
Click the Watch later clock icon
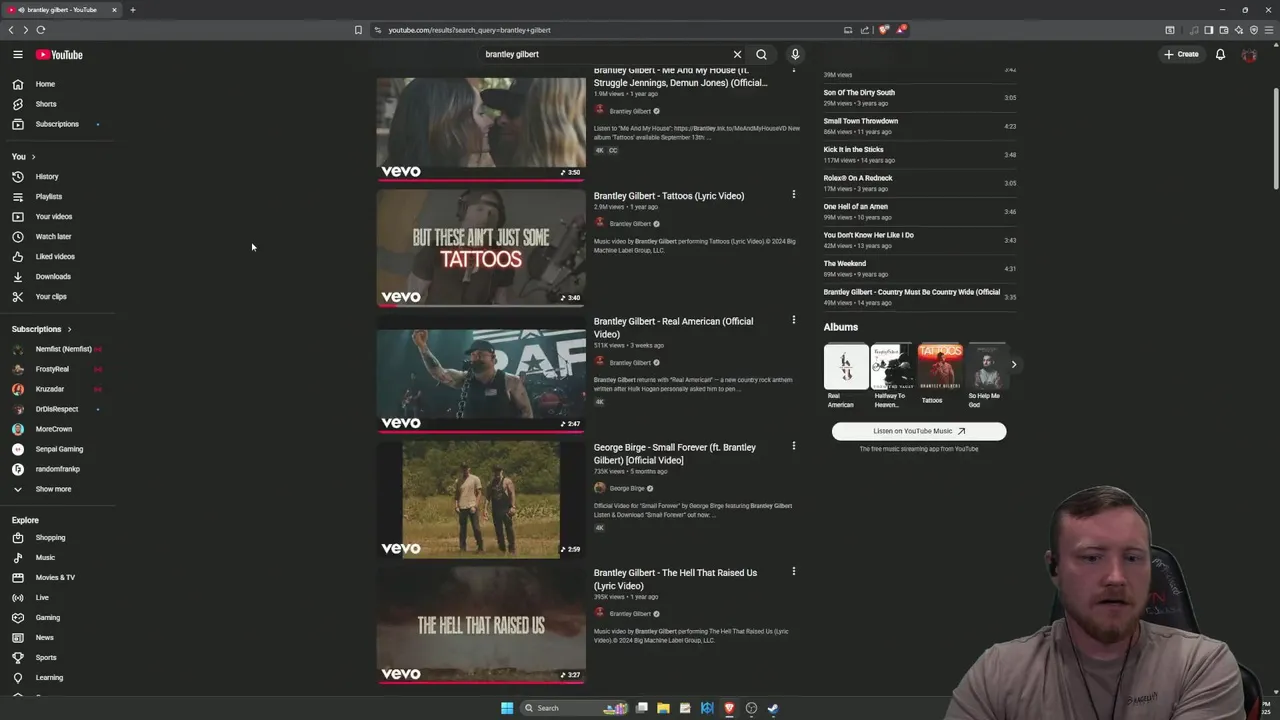tap(18, 237)
